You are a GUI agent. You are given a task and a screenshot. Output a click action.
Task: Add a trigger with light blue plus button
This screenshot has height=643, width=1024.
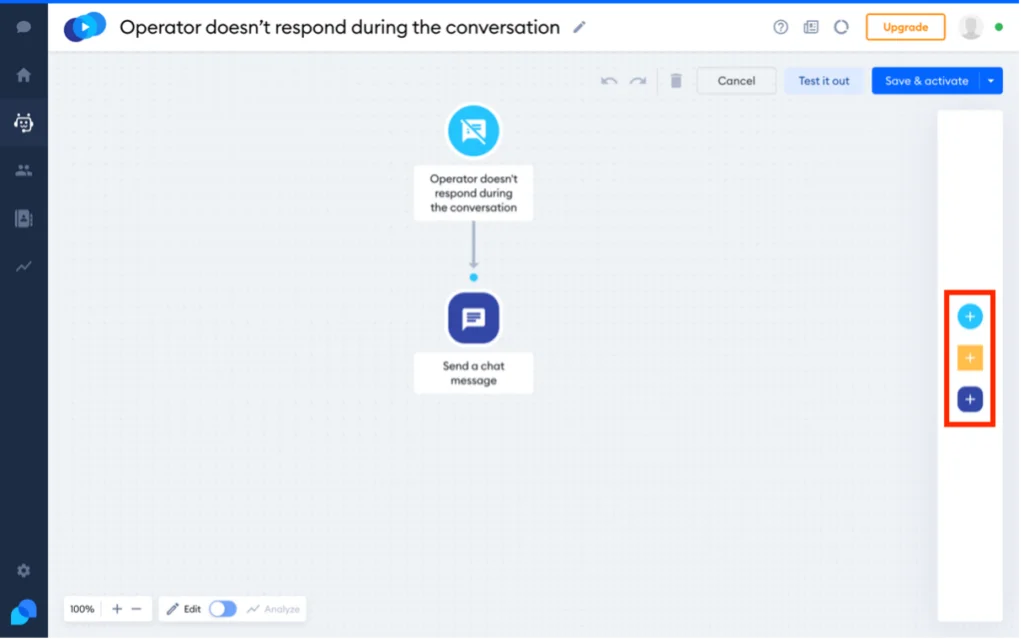pyautogui.click(x=971, y=317)
